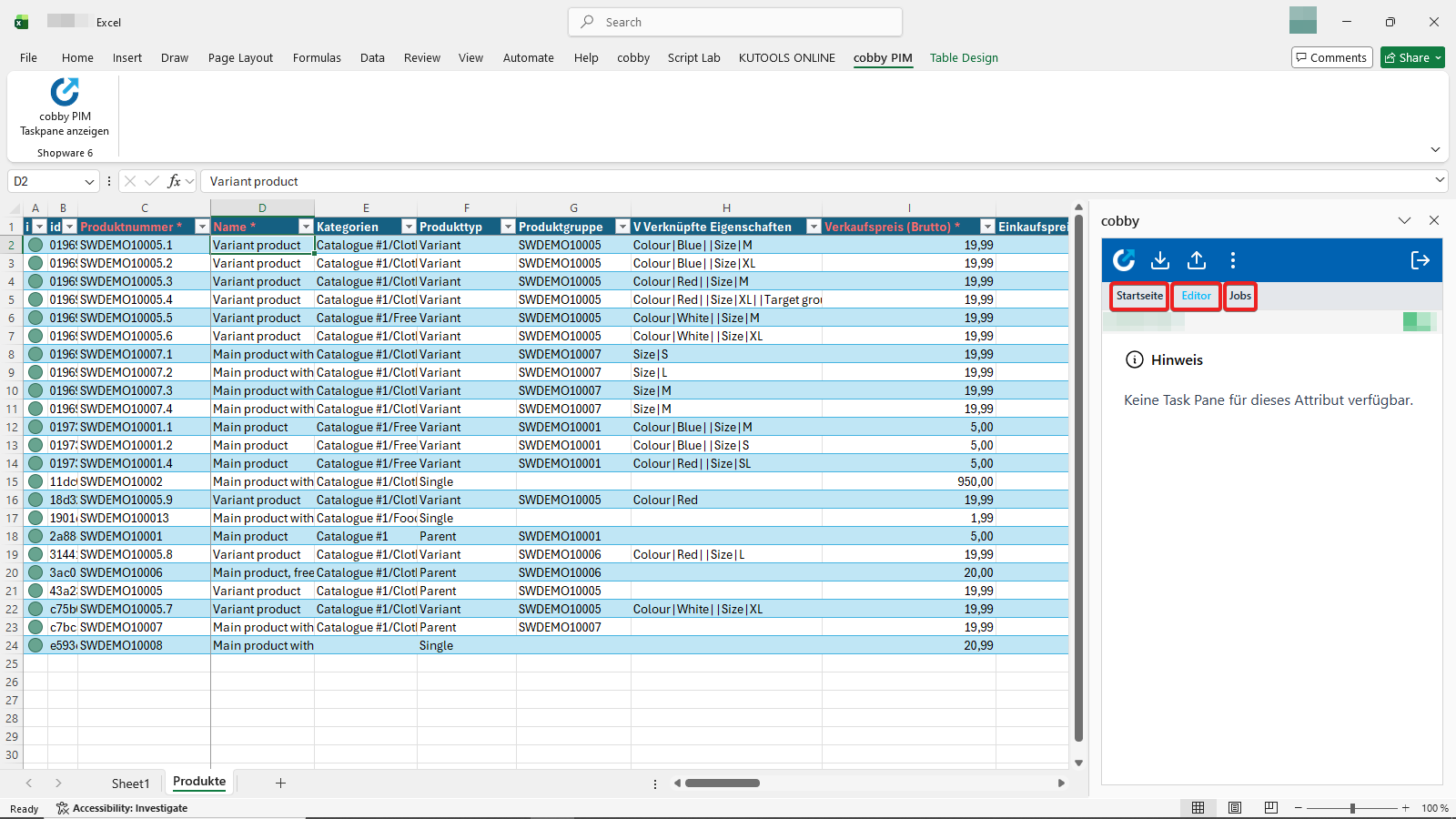The width and height of the screenshot is (1456, 819).
Task: Switch to the Table Design ribbon tab
Action: pyautogui.click(x=964, y=57)
